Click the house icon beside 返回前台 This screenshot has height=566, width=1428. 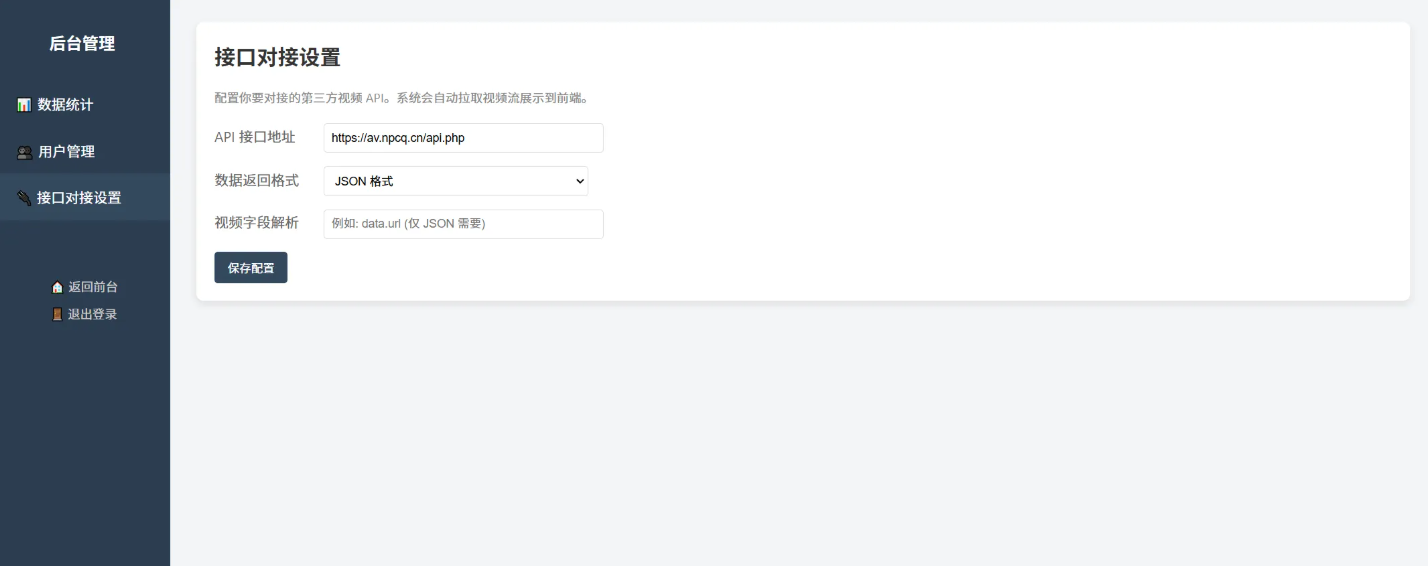tap(57, 287)
